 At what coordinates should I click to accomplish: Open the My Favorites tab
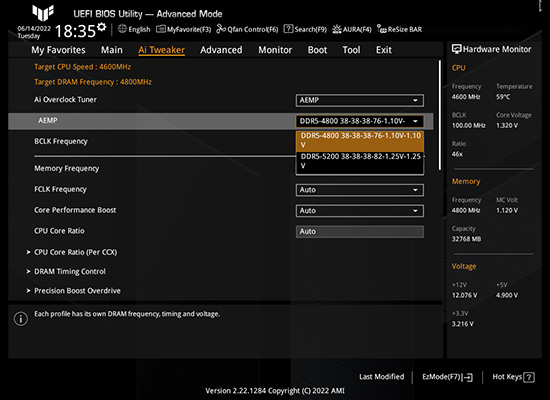pos(58,50)
